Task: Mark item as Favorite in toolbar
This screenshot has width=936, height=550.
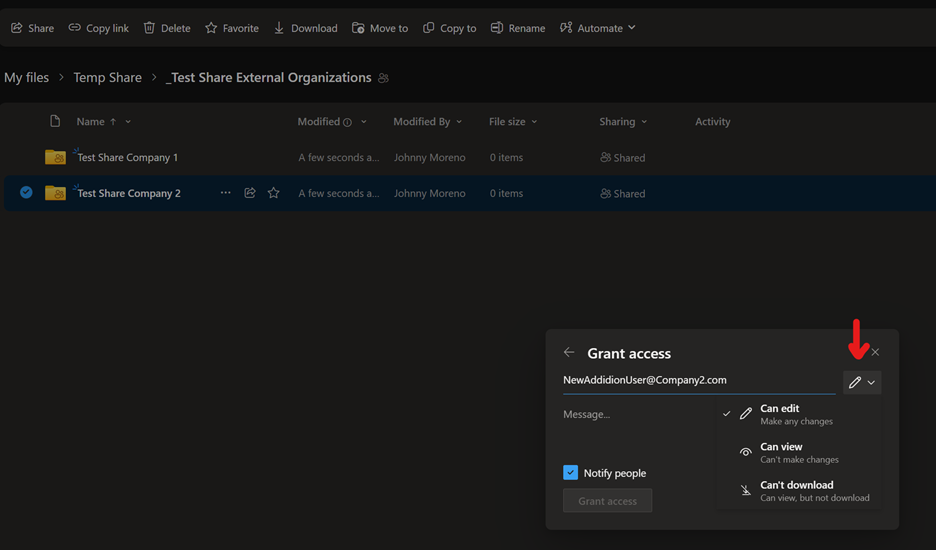Action: pos(232,28)
